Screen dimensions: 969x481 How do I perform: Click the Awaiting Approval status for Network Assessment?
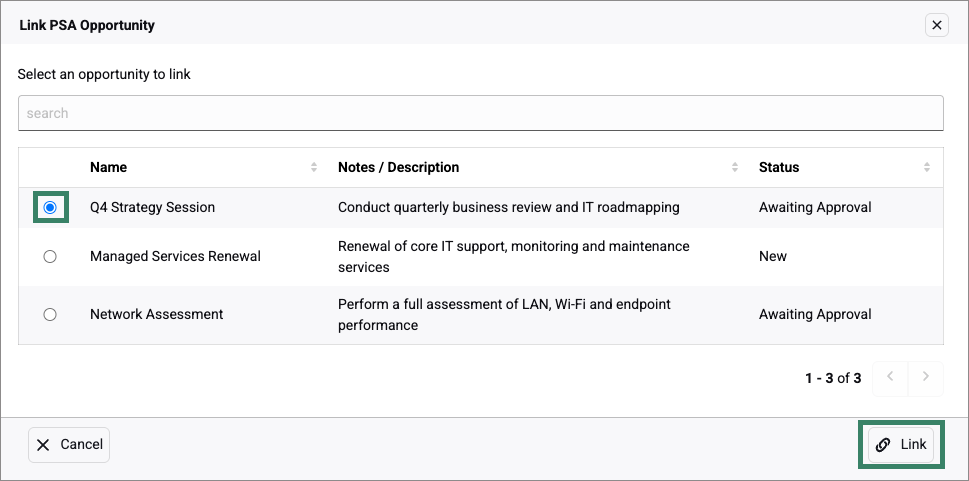tap(815, 314)
